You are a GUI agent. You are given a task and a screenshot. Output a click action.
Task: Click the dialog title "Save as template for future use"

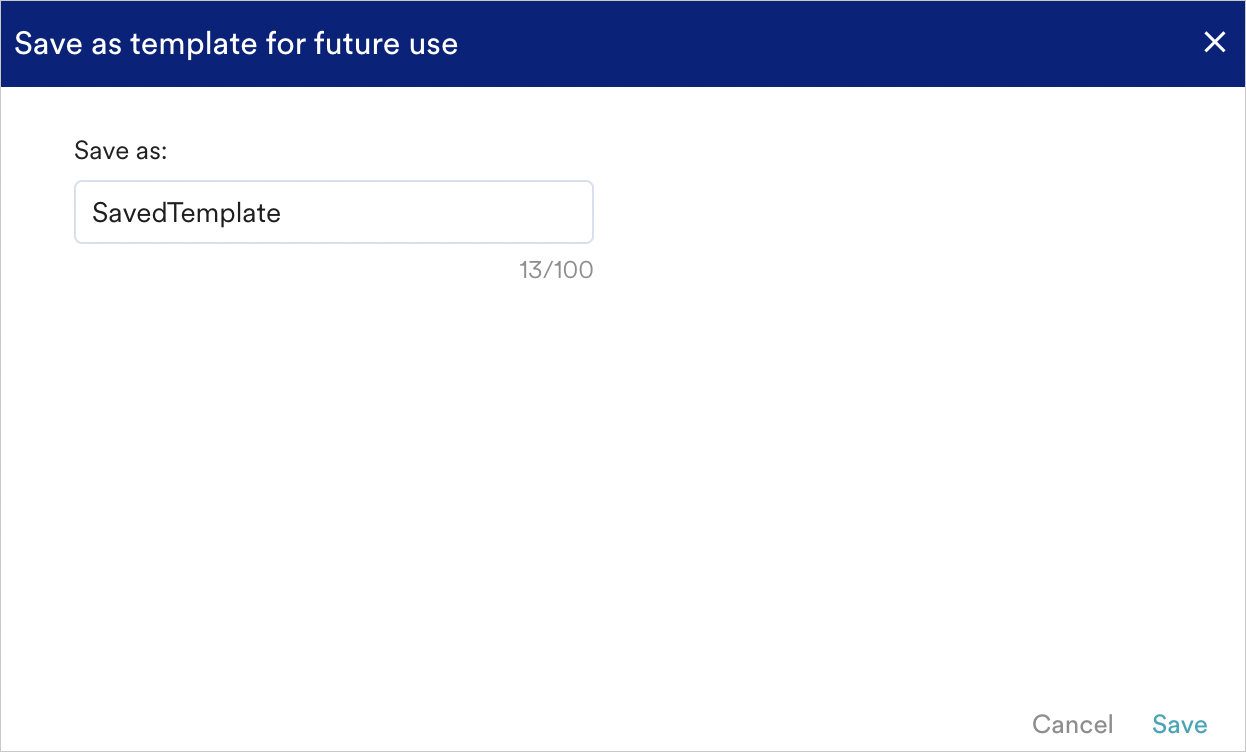click(x=236, y=44)
